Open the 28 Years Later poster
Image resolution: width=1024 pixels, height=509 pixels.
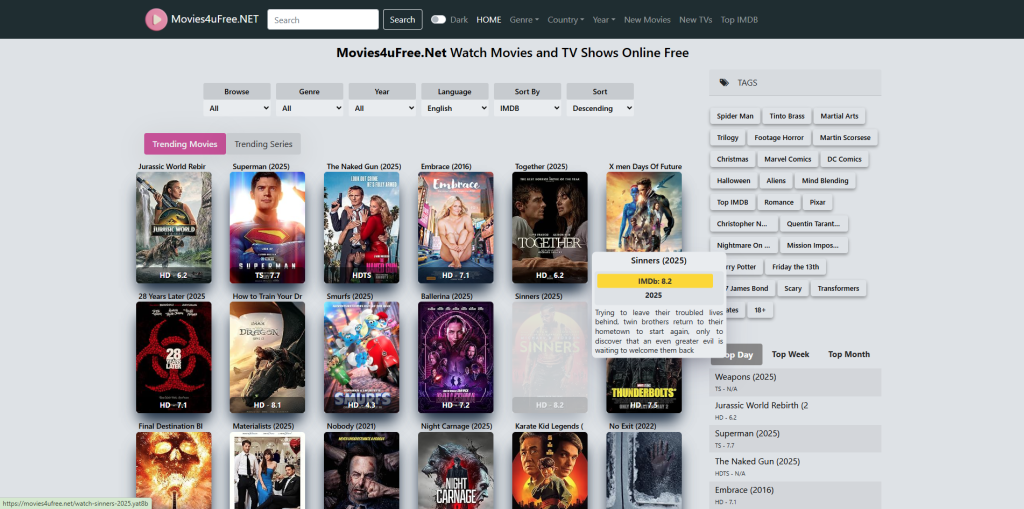pyautogui.click(x=174, y=357)
